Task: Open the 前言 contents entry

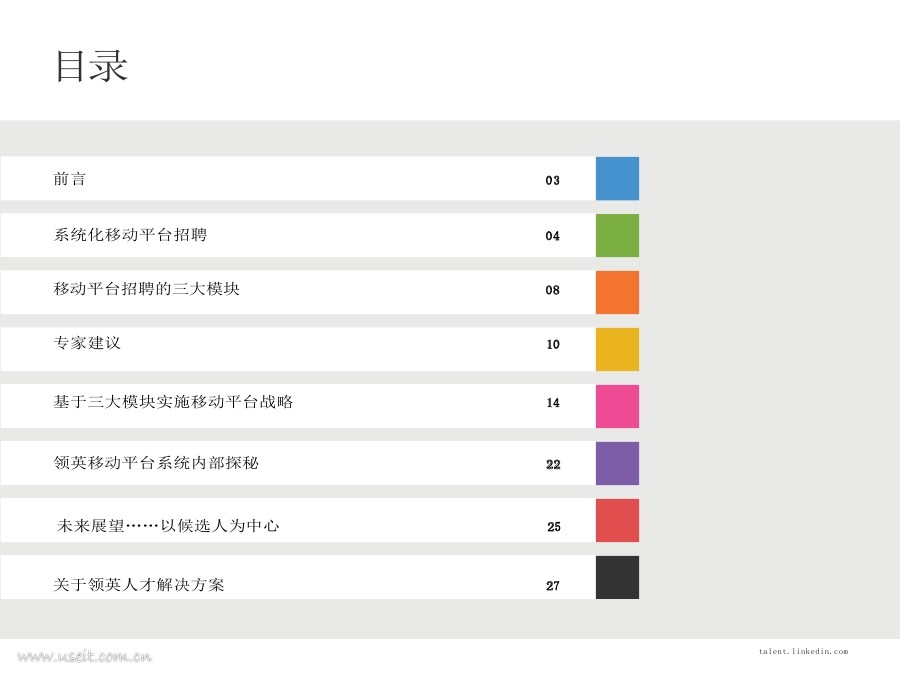Action: tap(70, 180)
